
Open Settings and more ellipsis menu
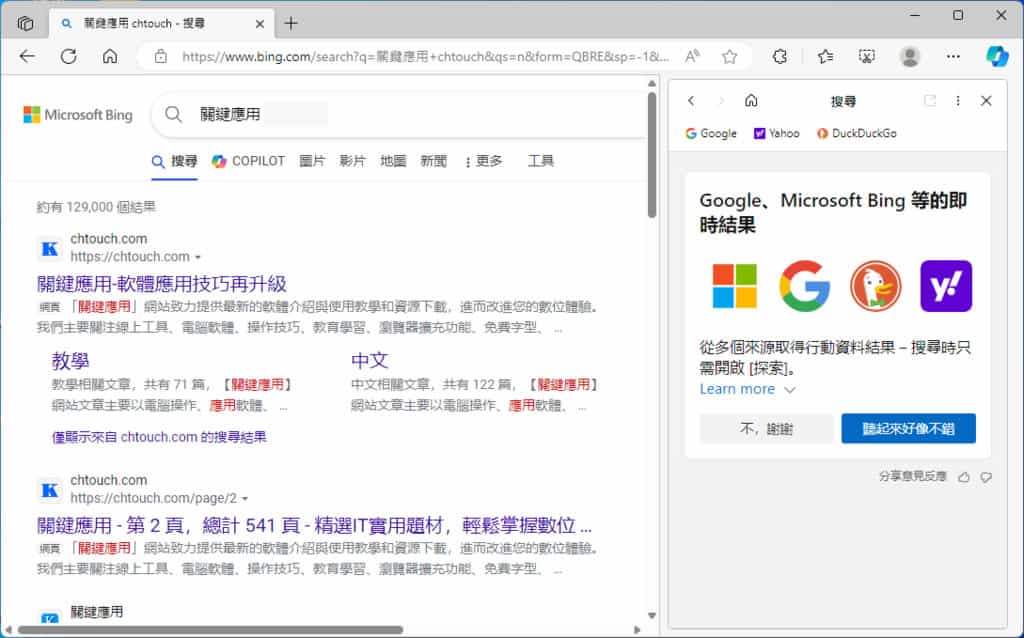(x=953, y=57)
